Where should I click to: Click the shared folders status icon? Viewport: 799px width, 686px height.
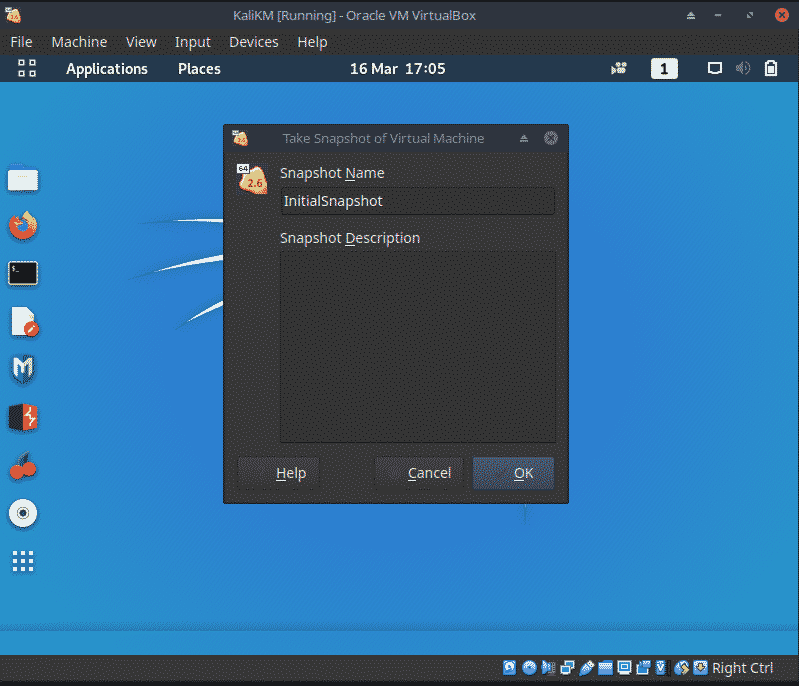605,668
